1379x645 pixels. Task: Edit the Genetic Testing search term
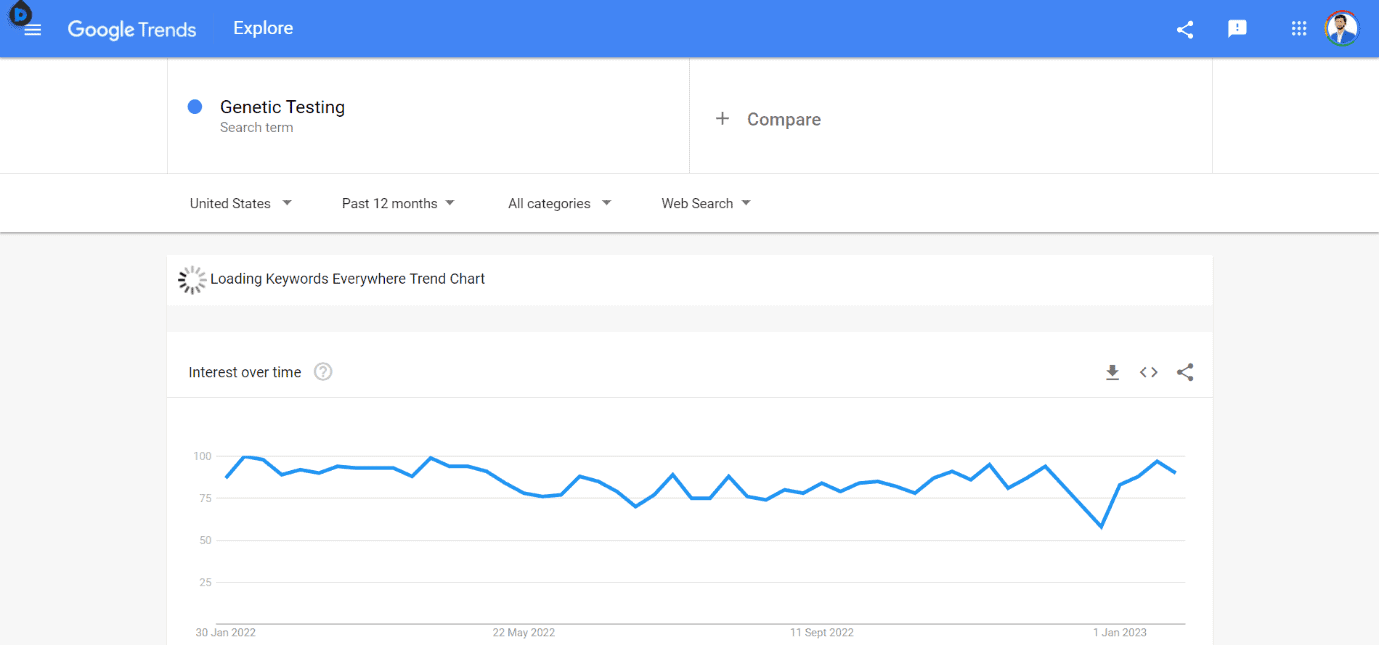click(282, 107)
